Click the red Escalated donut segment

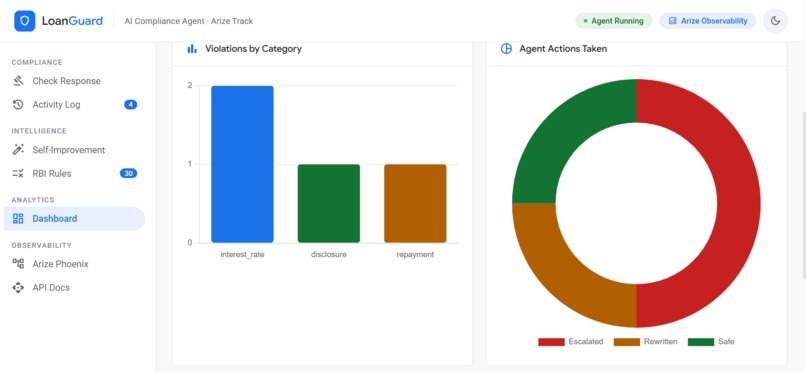739,203
